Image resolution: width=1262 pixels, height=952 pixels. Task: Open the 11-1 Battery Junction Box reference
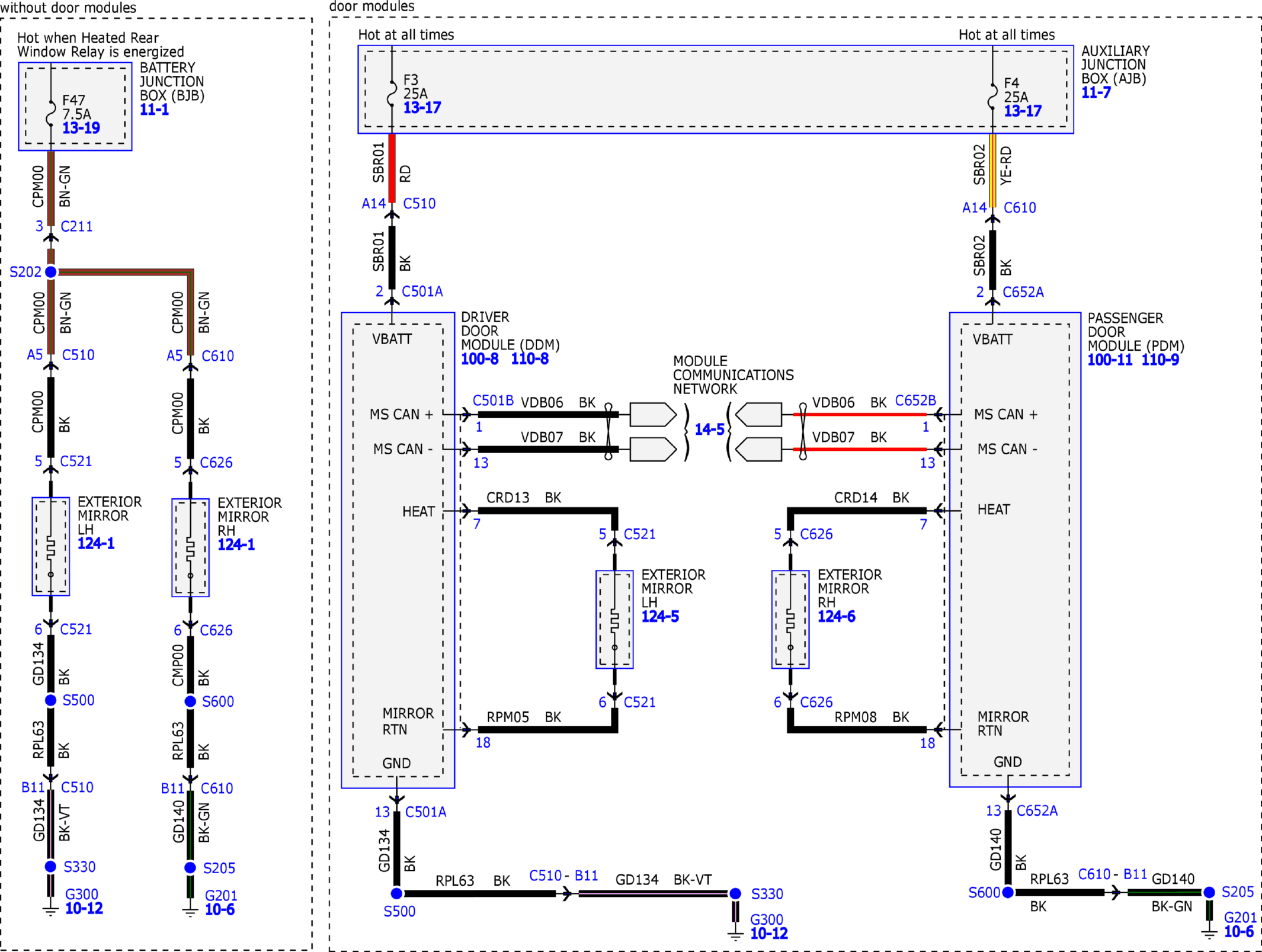pos(154,110)
